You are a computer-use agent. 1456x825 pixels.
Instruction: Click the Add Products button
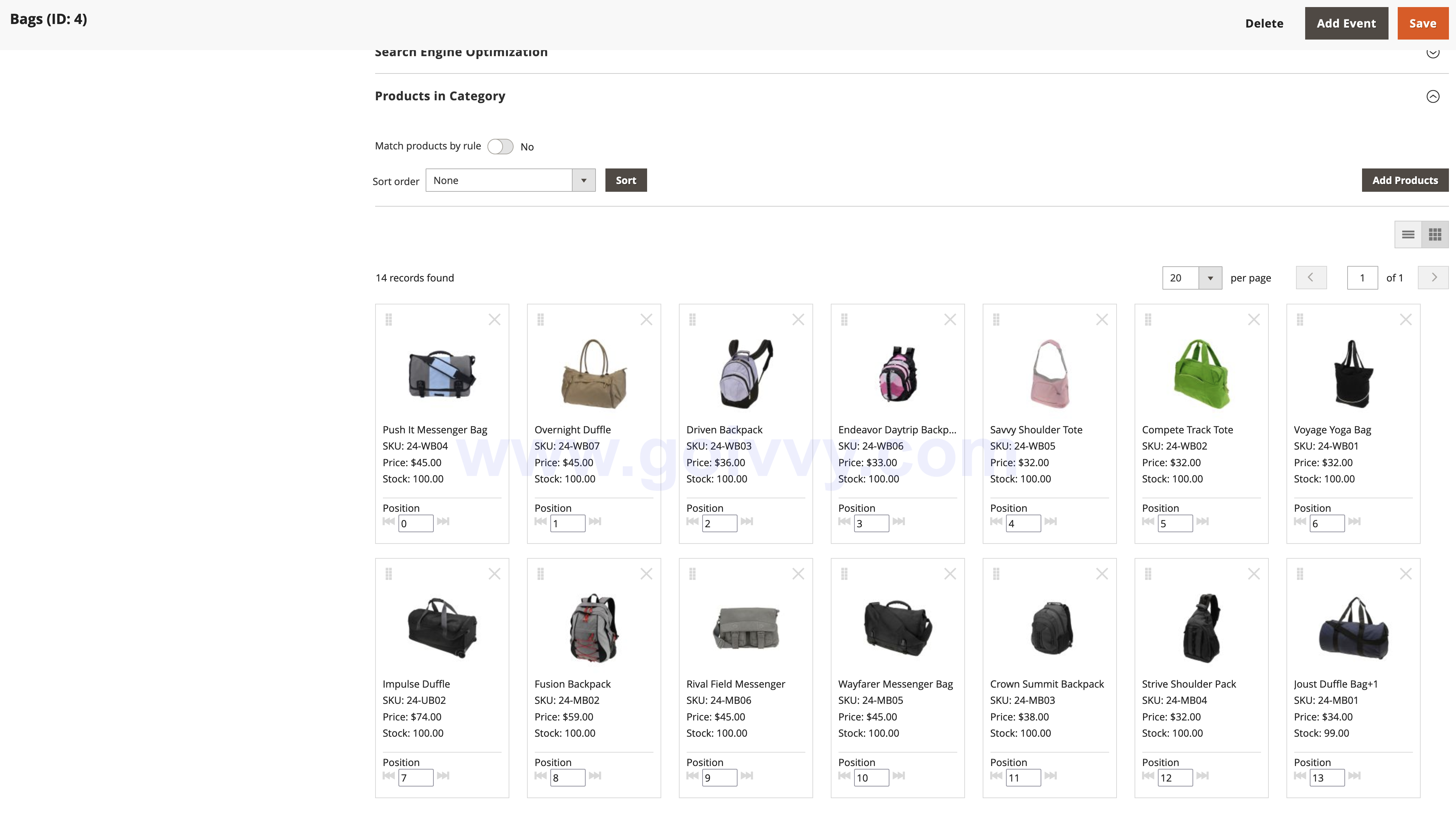point(1405,180)
